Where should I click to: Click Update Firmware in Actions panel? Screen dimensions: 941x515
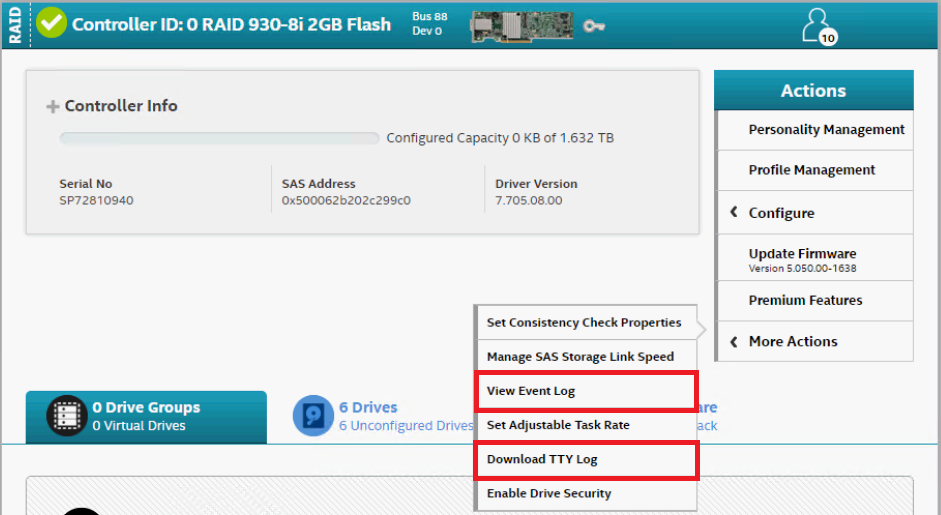click(x=815, y=259)
